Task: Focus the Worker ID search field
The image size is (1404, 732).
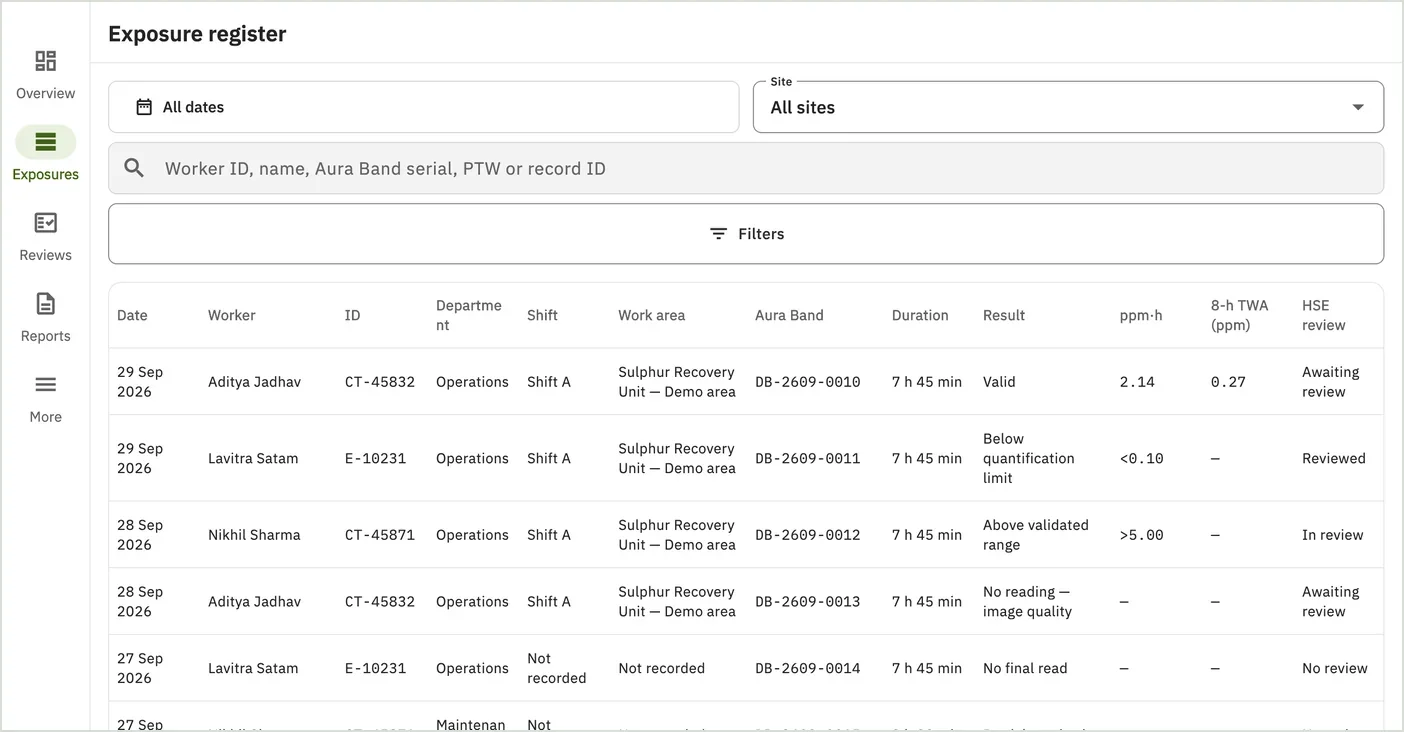Action: 746,168
